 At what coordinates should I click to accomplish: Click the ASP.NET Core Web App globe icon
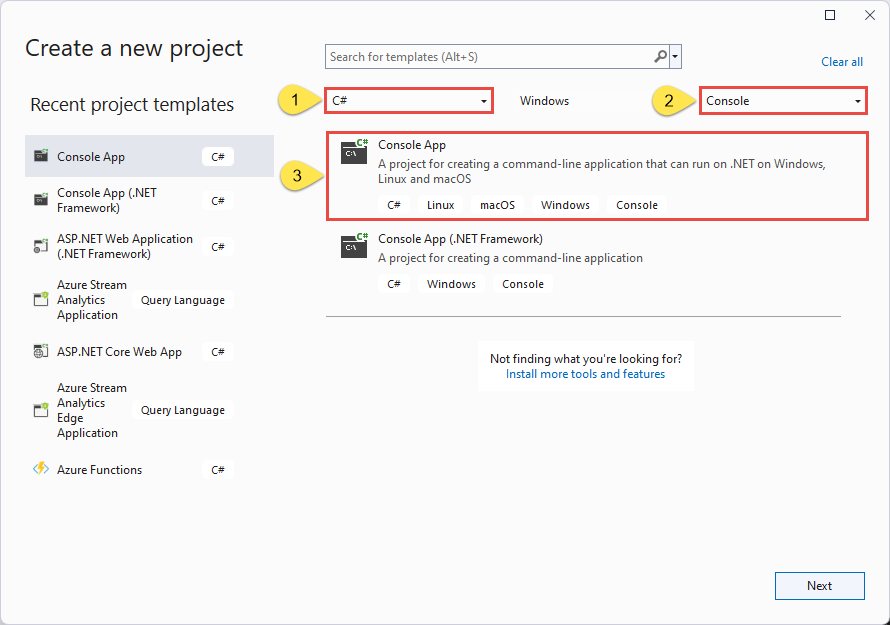tap(41, 351)
